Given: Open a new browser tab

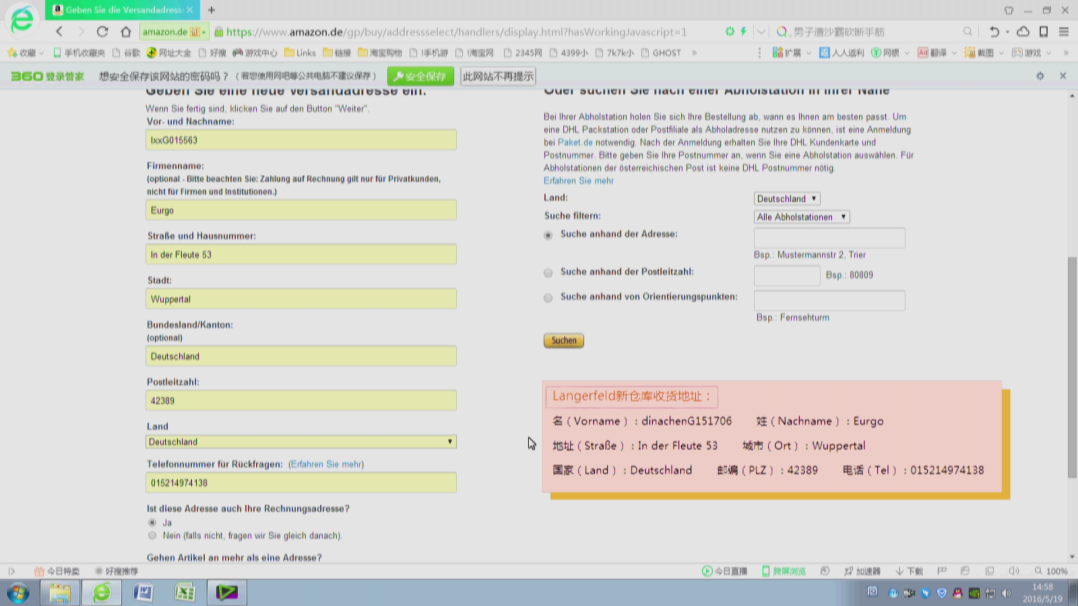Looking at the screenshot, I should pyautogui.click(x=211, y=10).
